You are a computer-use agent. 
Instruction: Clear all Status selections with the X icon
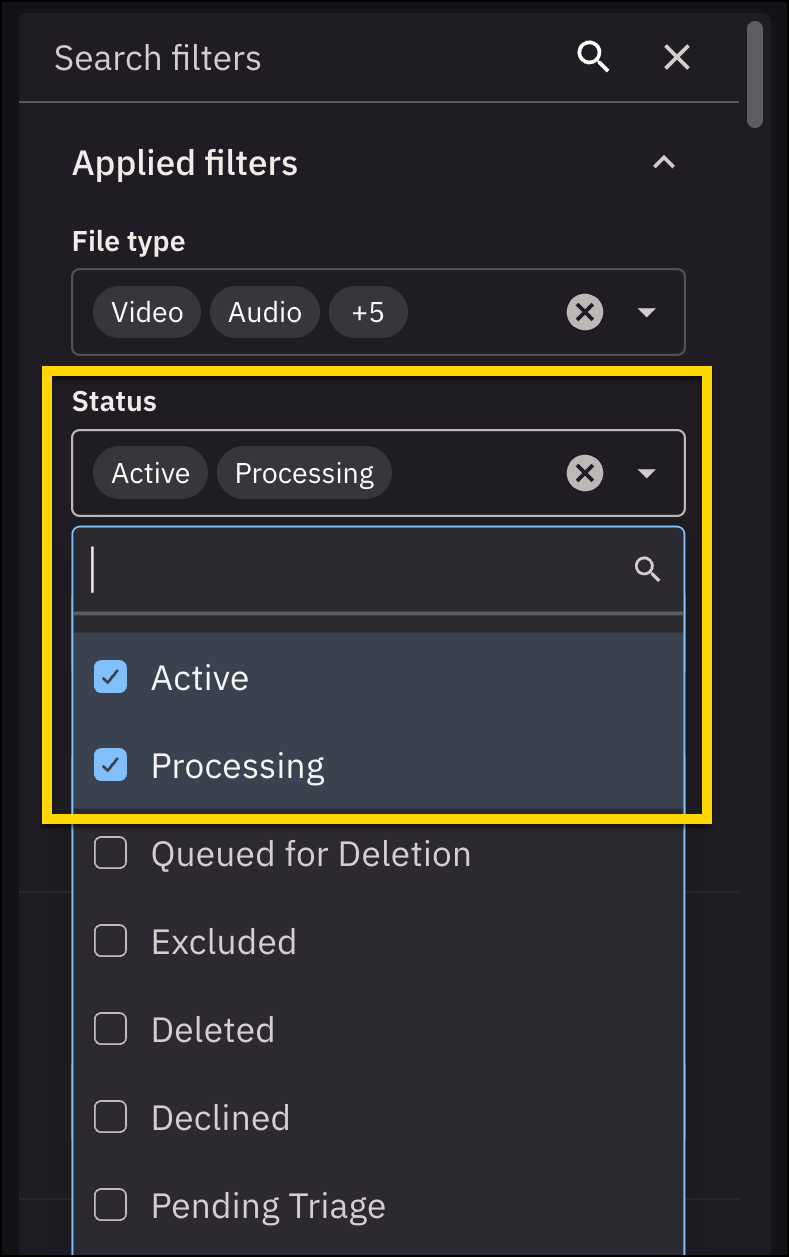(584, 472)
